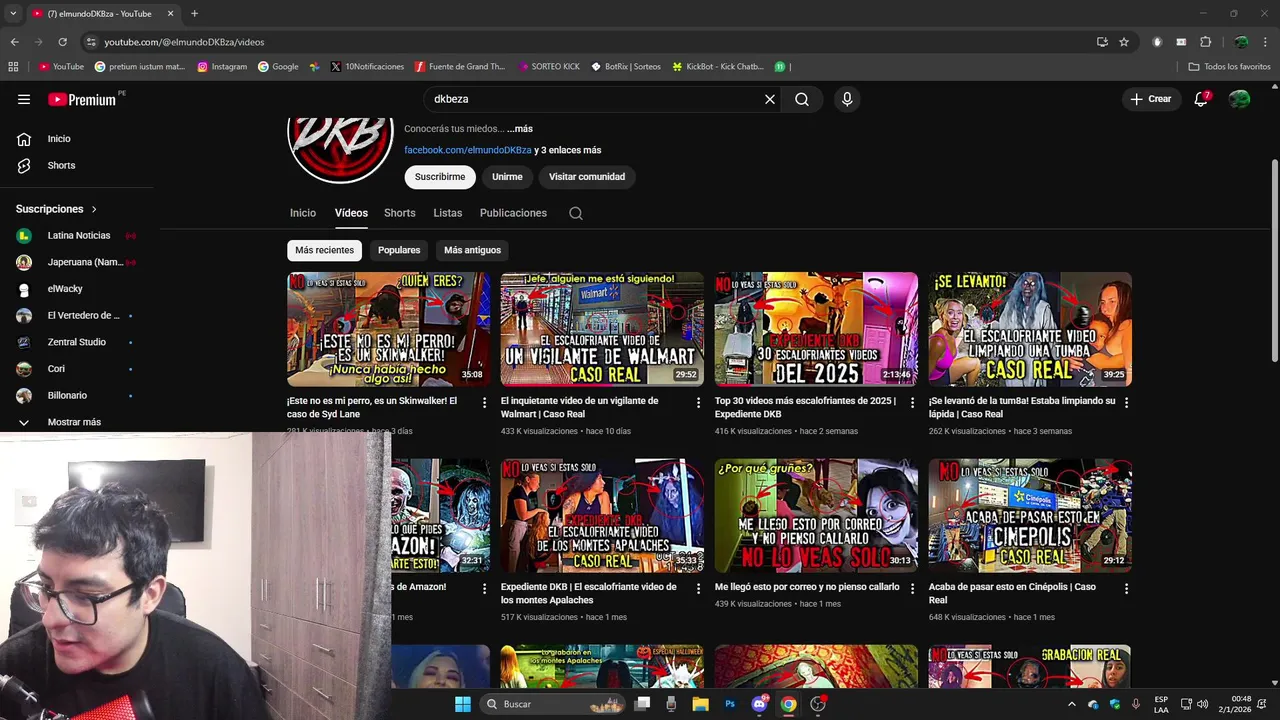This screenshot has width=1280, height=720.
Task: Click the Chrome taskbar icon
Action: coord(789,704)
